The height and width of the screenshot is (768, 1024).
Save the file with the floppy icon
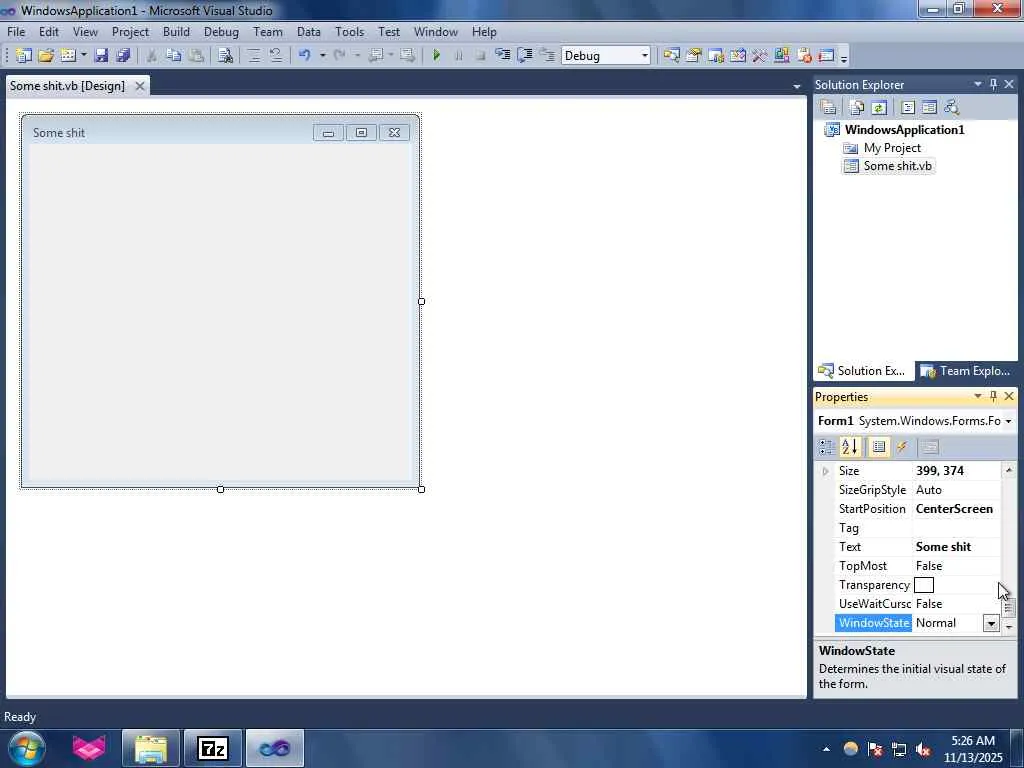point(101,56)
